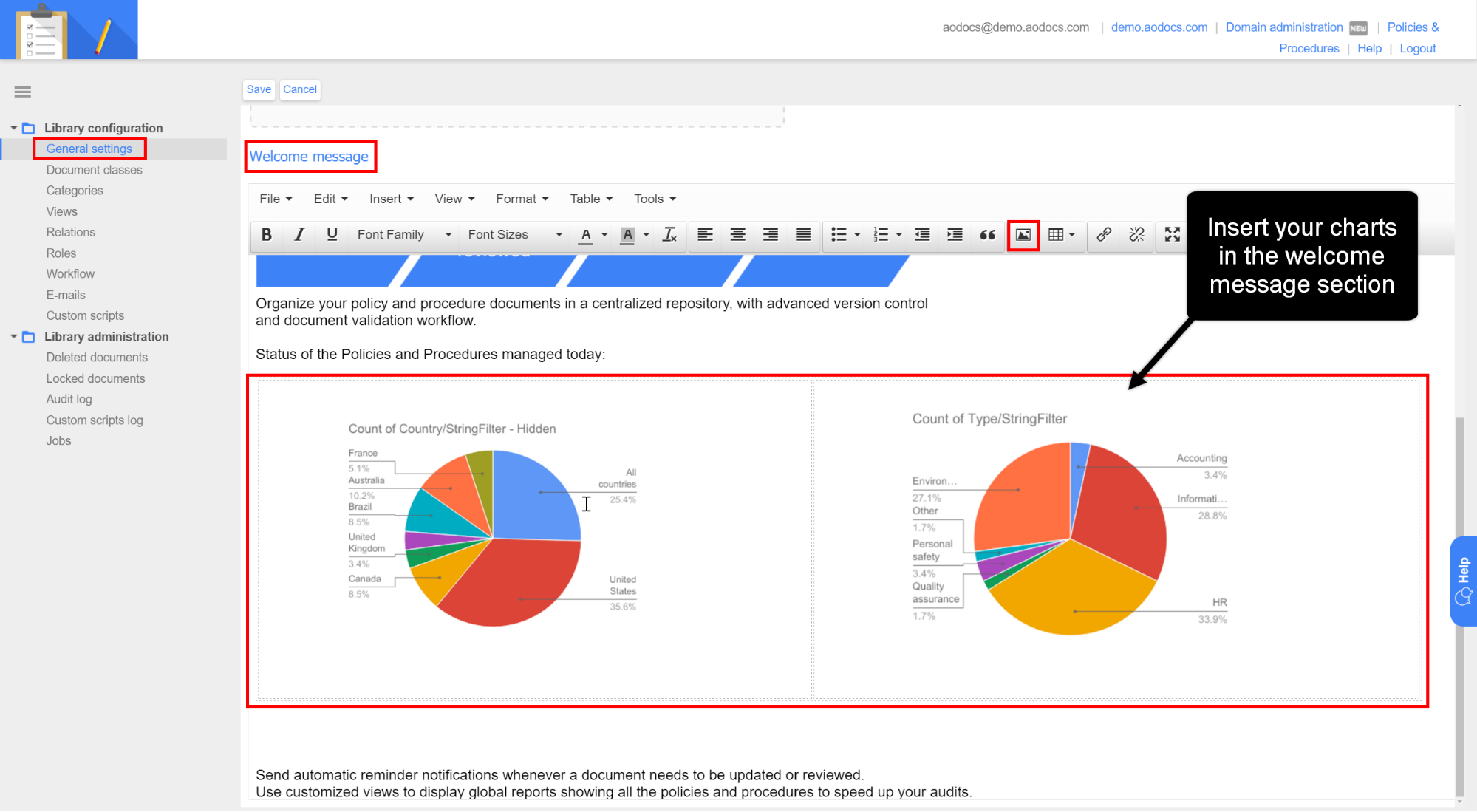
Task: Open the Audit log
Action: [x=69, y=399]
